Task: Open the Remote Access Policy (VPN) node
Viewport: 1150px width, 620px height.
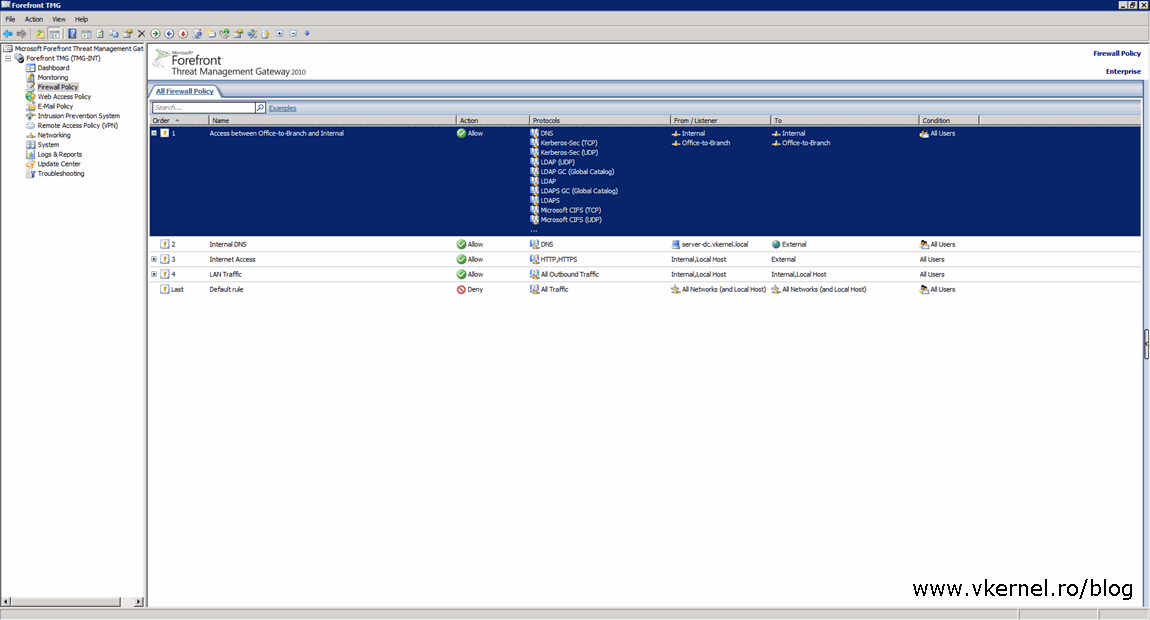Action: click(x=76, y=125)
